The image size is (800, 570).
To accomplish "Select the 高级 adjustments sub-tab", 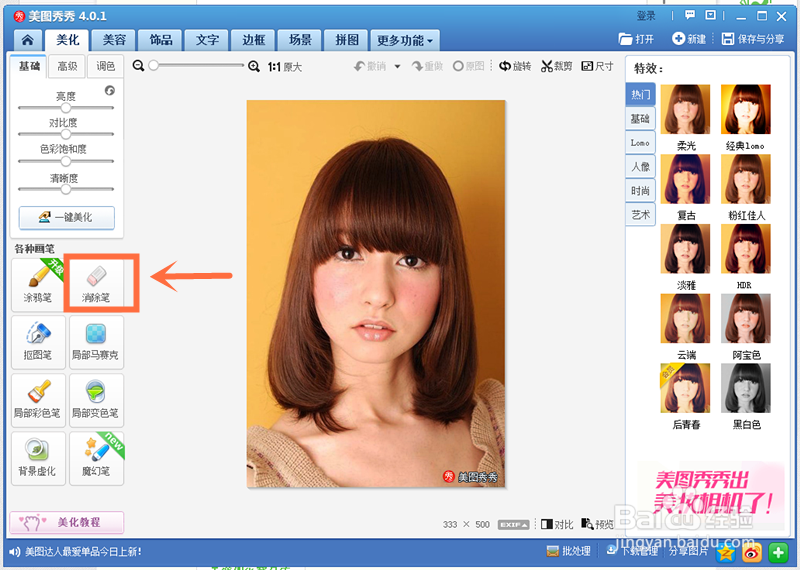I will pos(67,66).
